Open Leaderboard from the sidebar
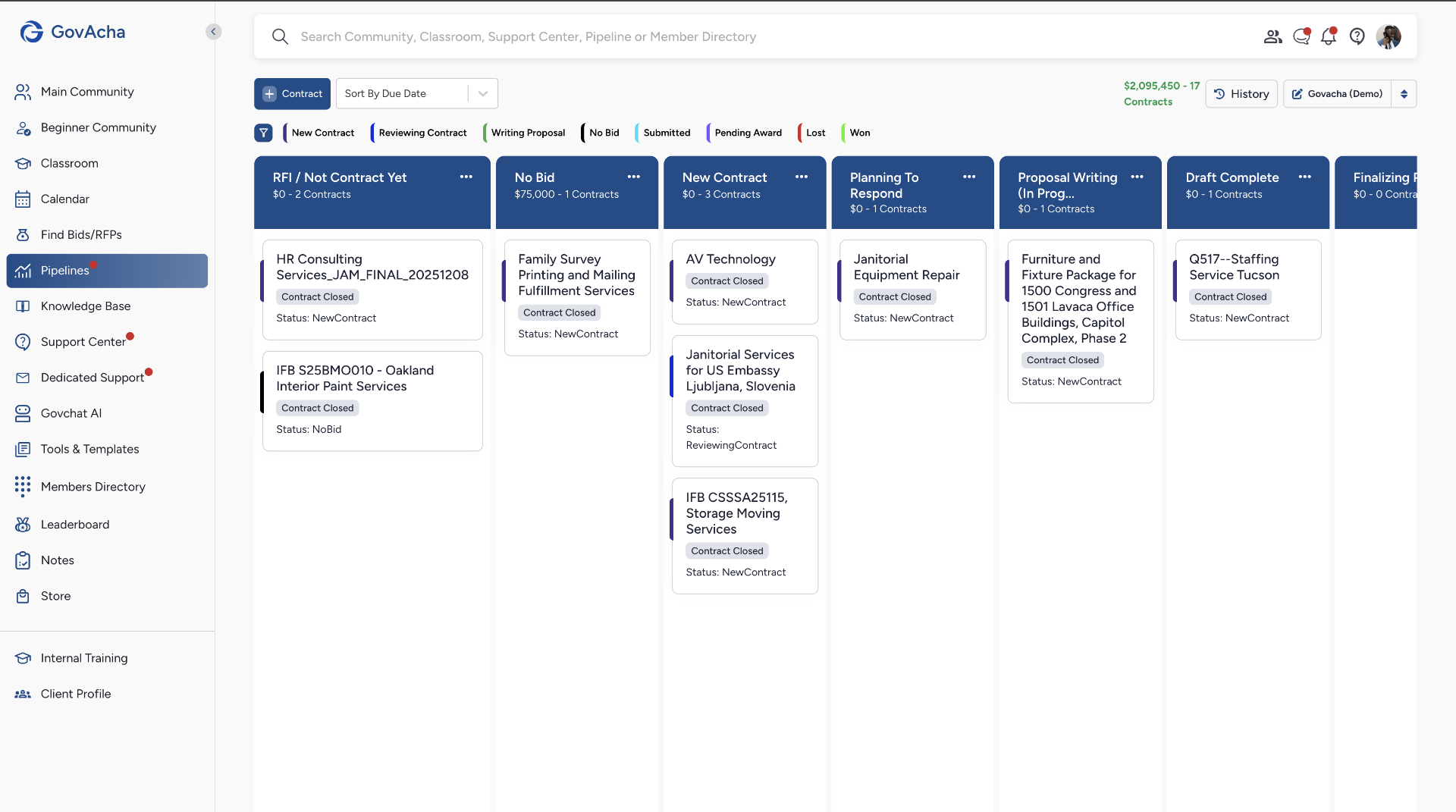This screenshot has height=812, width=1456. [x=107, y=525]
